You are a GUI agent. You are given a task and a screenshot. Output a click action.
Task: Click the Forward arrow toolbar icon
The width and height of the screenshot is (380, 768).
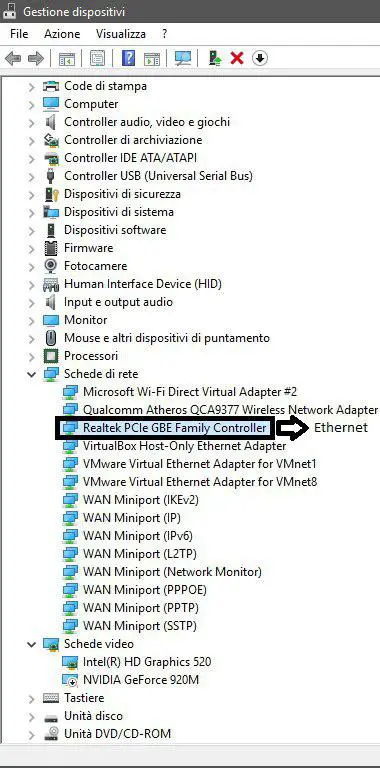(36, 59)
